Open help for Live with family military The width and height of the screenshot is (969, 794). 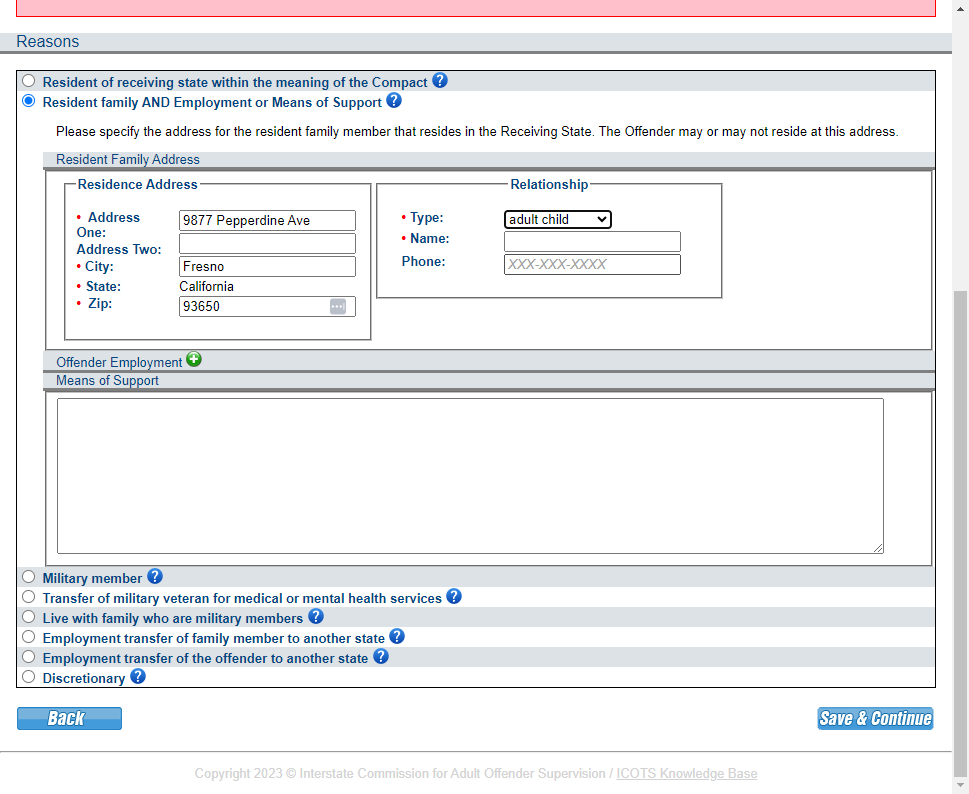coord(315,616)
